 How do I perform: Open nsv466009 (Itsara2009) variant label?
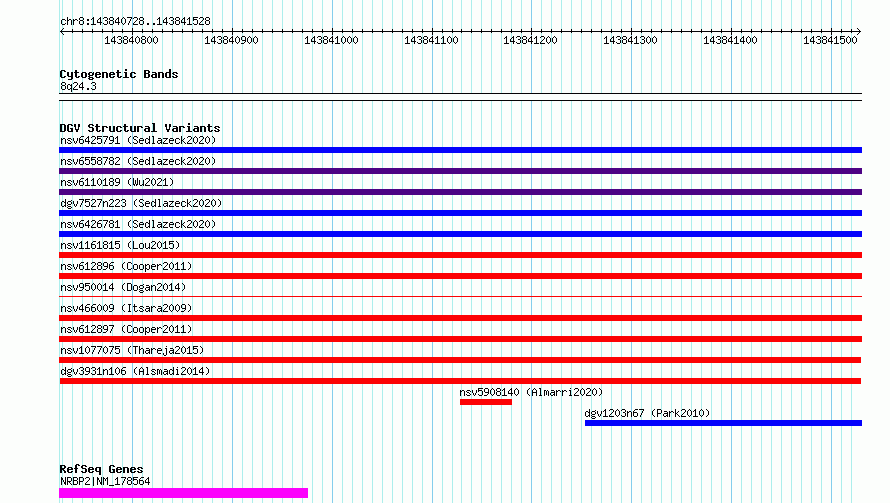pos(126,308)
